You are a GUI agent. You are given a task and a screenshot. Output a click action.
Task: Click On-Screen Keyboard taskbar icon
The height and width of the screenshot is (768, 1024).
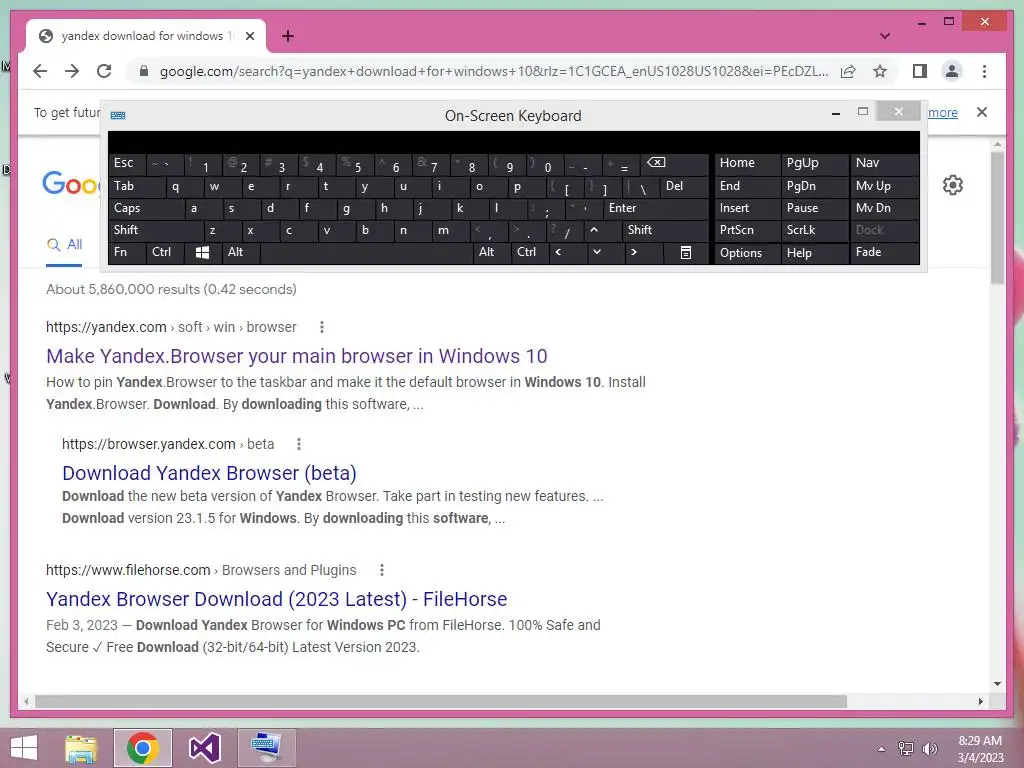[266, 748]
